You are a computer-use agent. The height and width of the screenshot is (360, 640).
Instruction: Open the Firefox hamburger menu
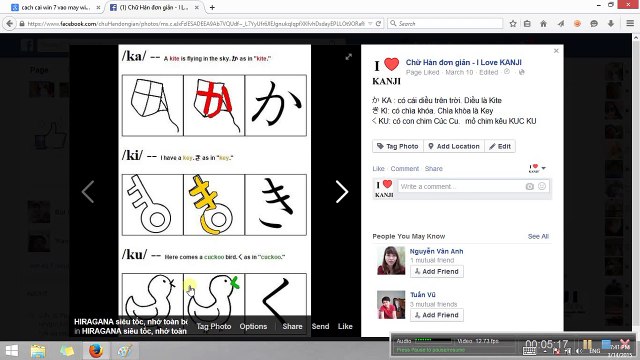pos(630,24)
